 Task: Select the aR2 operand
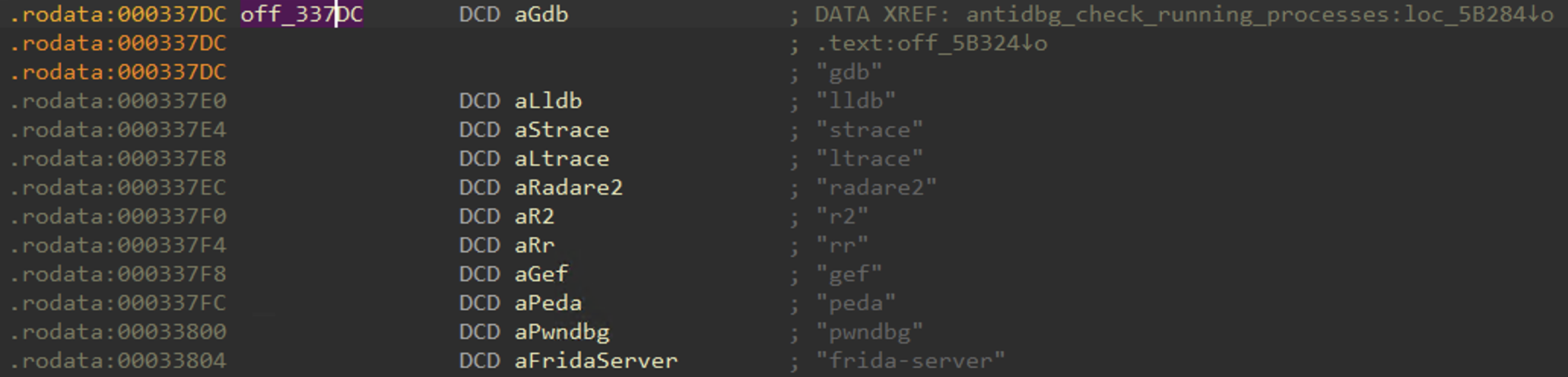535,217
